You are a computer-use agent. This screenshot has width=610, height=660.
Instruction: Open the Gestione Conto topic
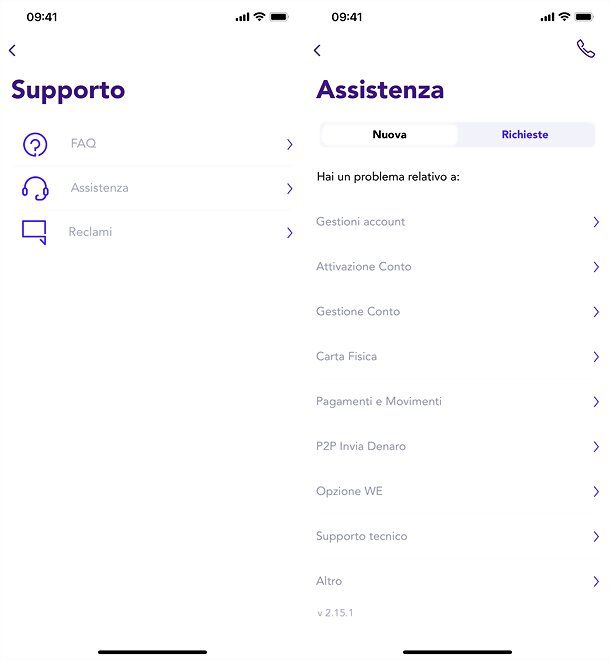click(x=358, y=312)
